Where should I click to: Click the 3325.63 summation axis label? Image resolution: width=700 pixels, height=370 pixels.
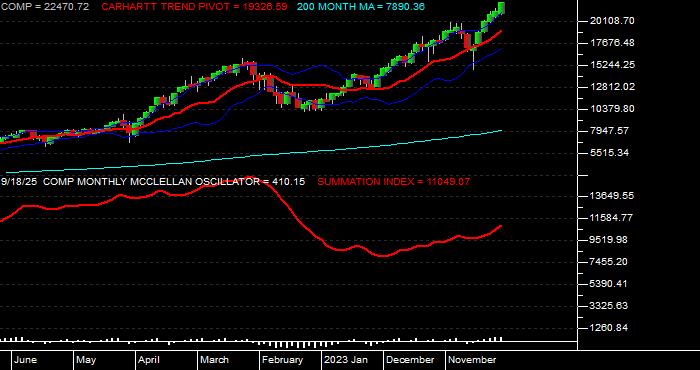tap(609, 306)
